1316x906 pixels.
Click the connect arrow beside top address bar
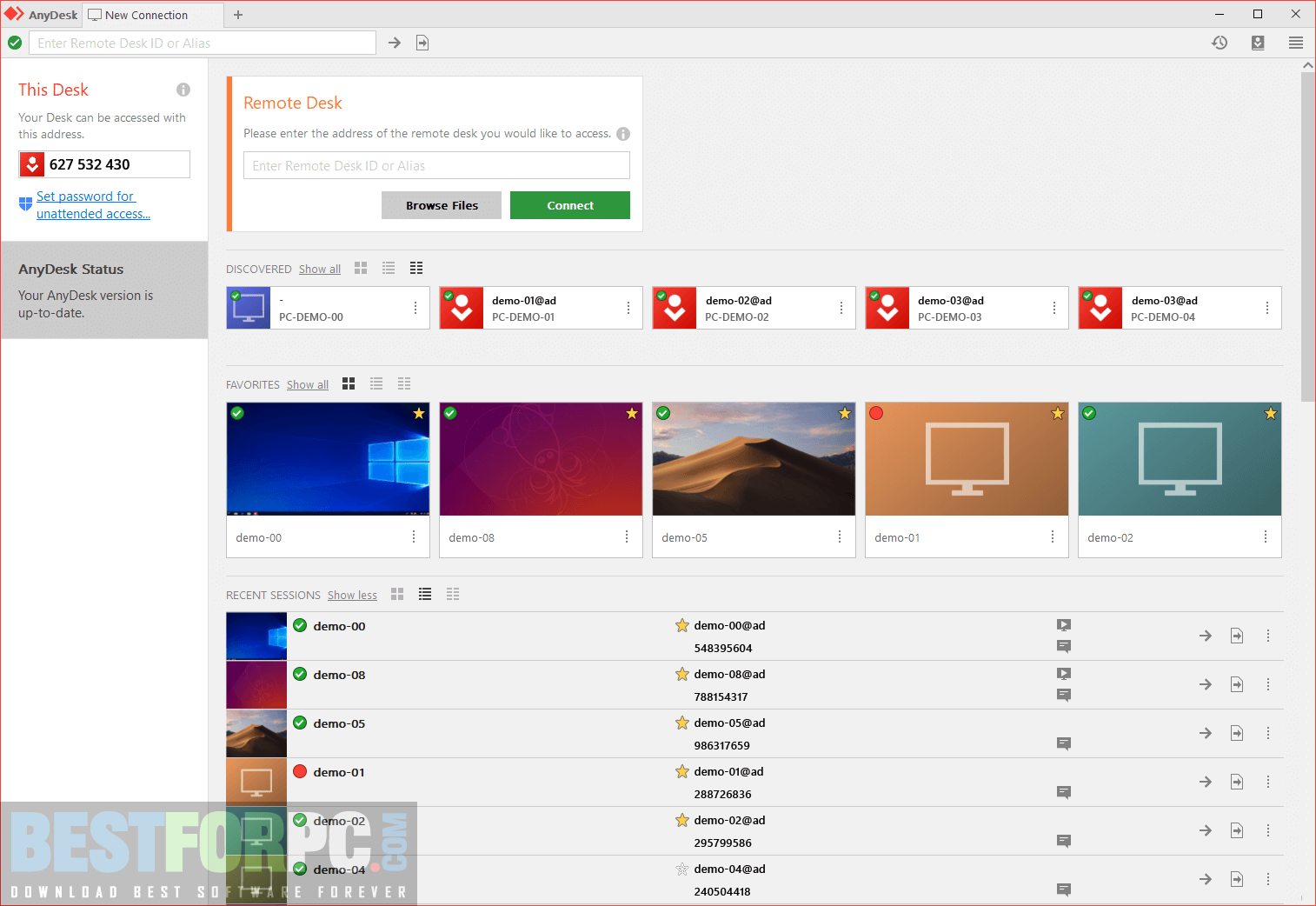point(395,43)
